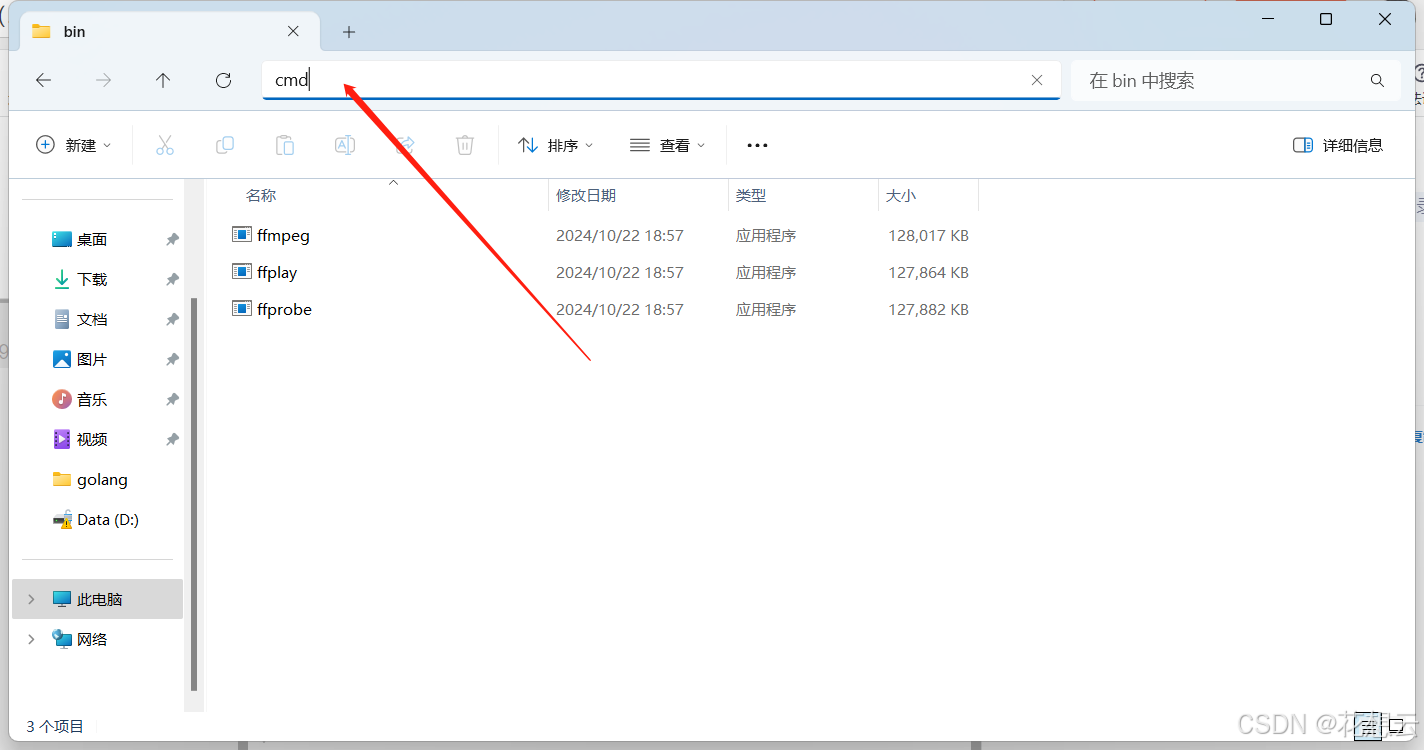Click the Back navigation arrow
1424x750 pixels.
(x=43, y=80)
